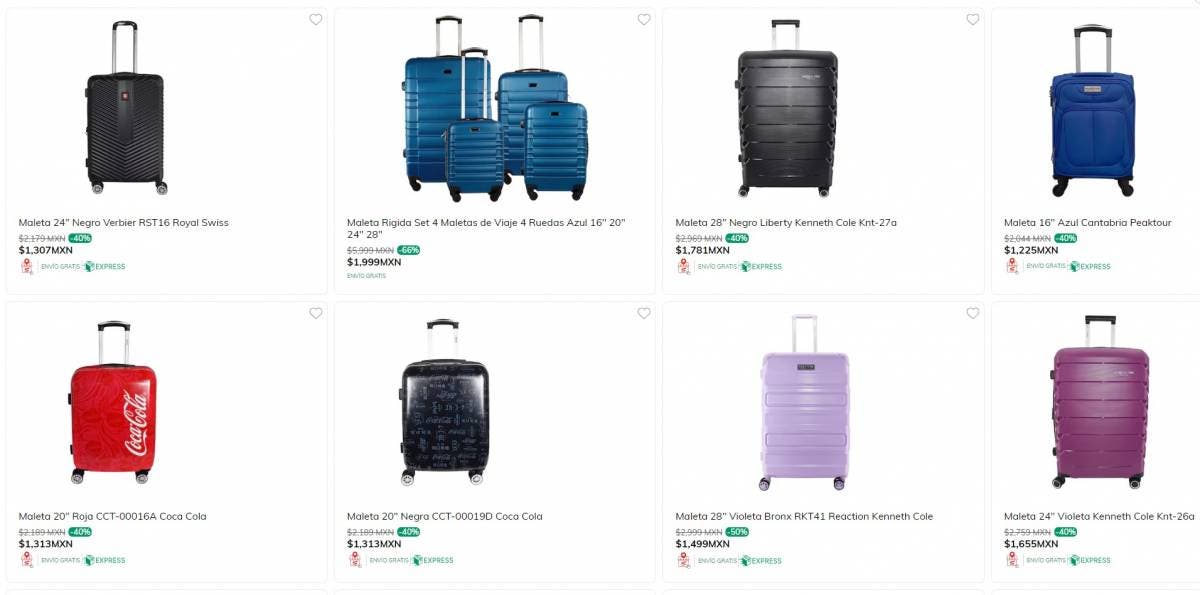The height and width of the screenshot is (595, 1200).
Task: Click red store-pickup icon on Liberty suitcase
Action: click(x=684, y=267)
